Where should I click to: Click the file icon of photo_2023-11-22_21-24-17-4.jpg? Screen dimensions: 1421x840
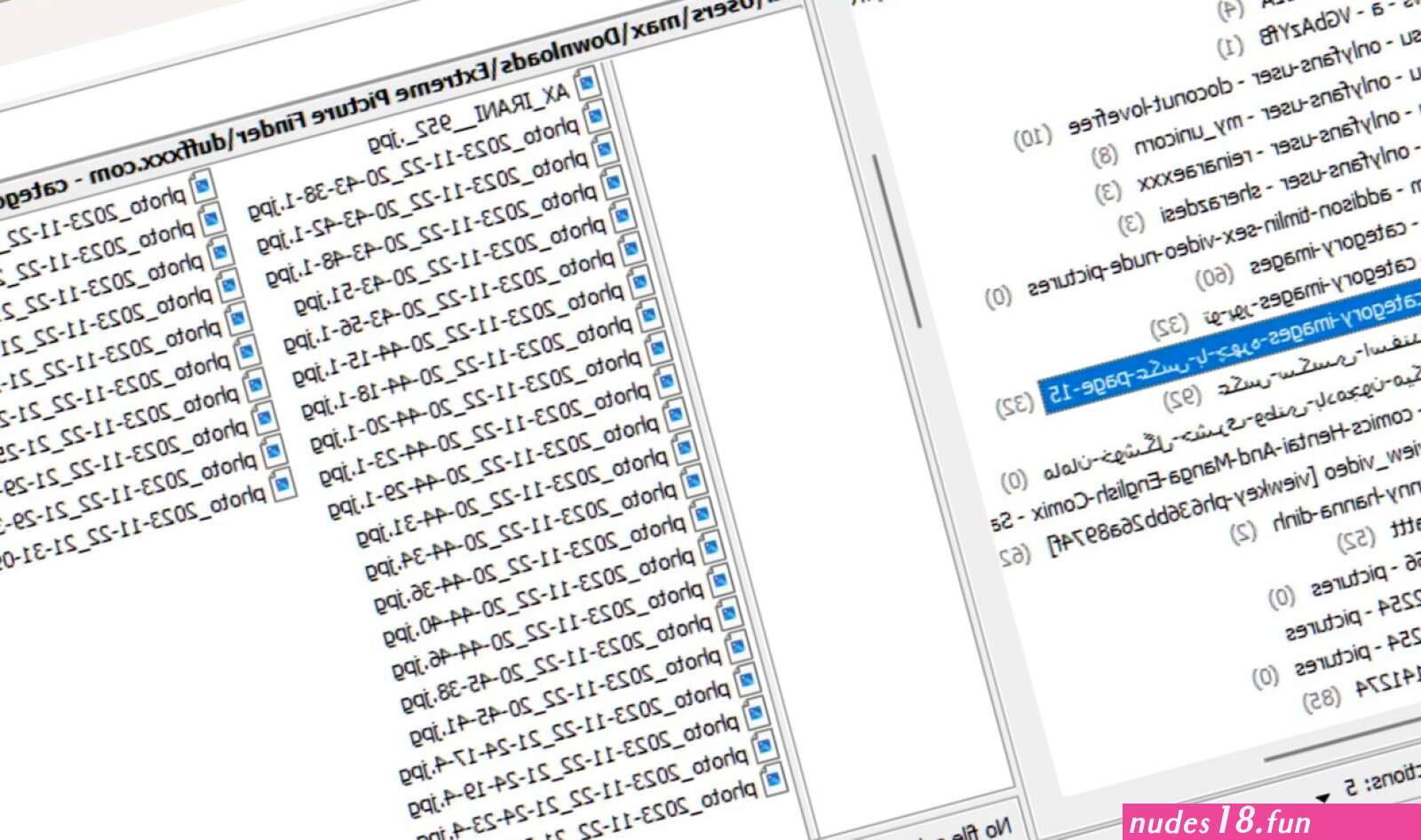(747, 680)
